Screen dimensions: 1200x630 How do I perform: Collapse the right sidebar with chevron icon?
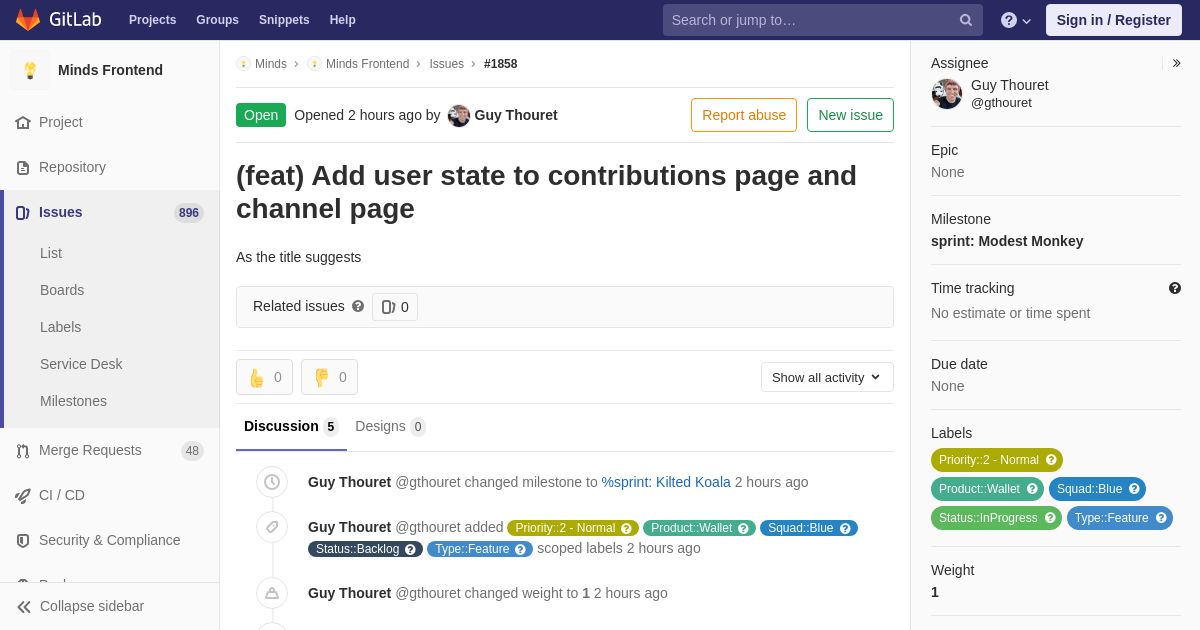pyautogui.click(x=1176, y=63)
